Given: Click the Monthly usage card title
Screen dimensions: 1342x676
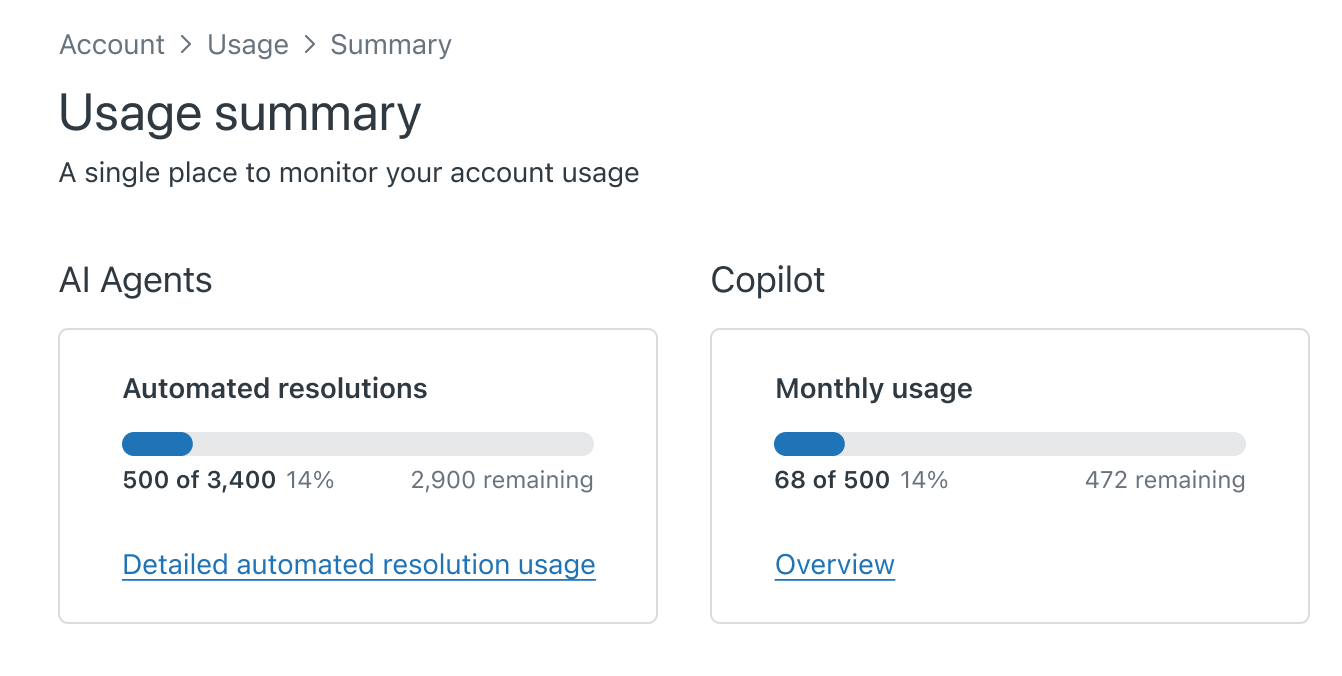Looking at the screenshot, I should tap(874, 389).
